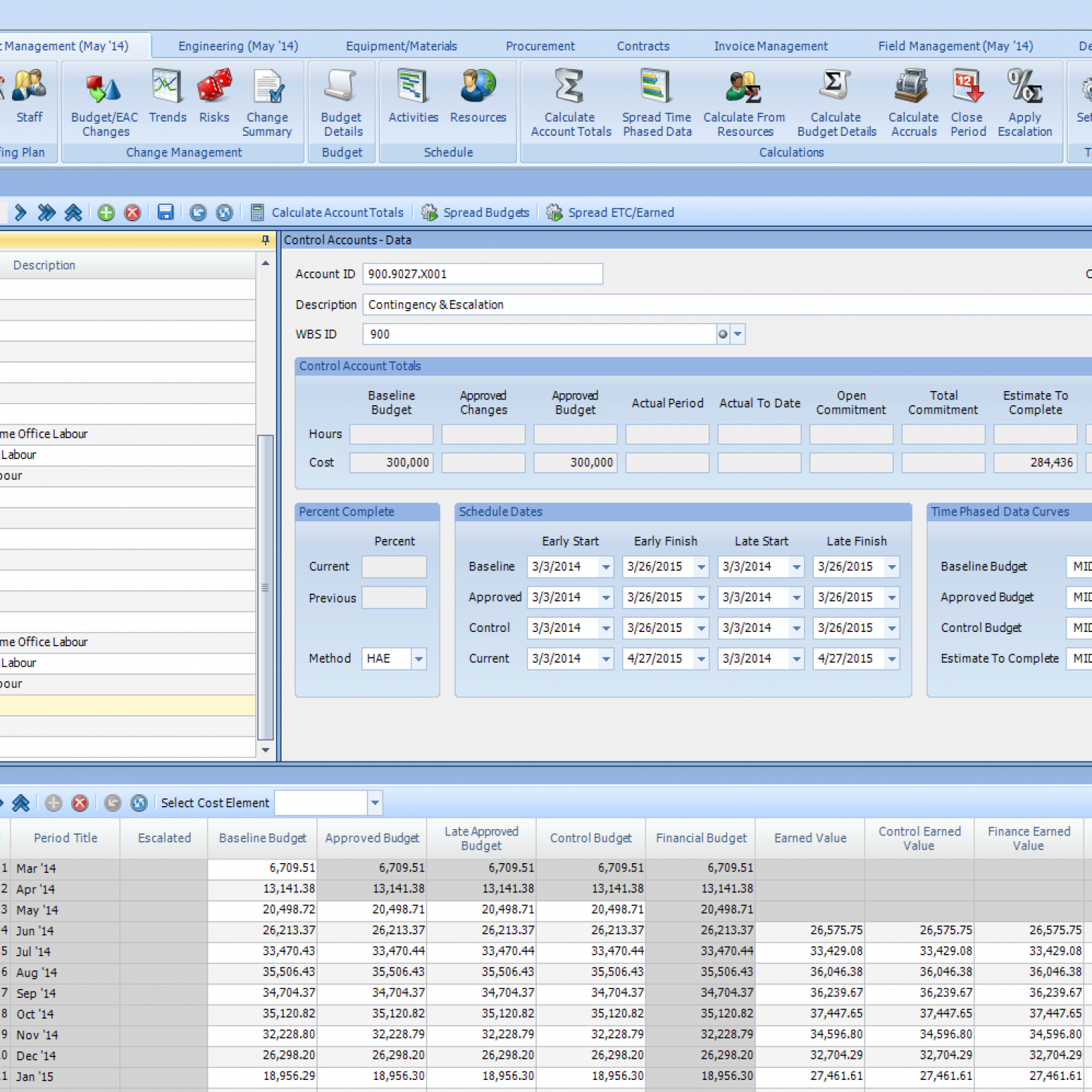Run Calculate Budget Details
Viewport: 1092px width, 1092px height.
836,103
